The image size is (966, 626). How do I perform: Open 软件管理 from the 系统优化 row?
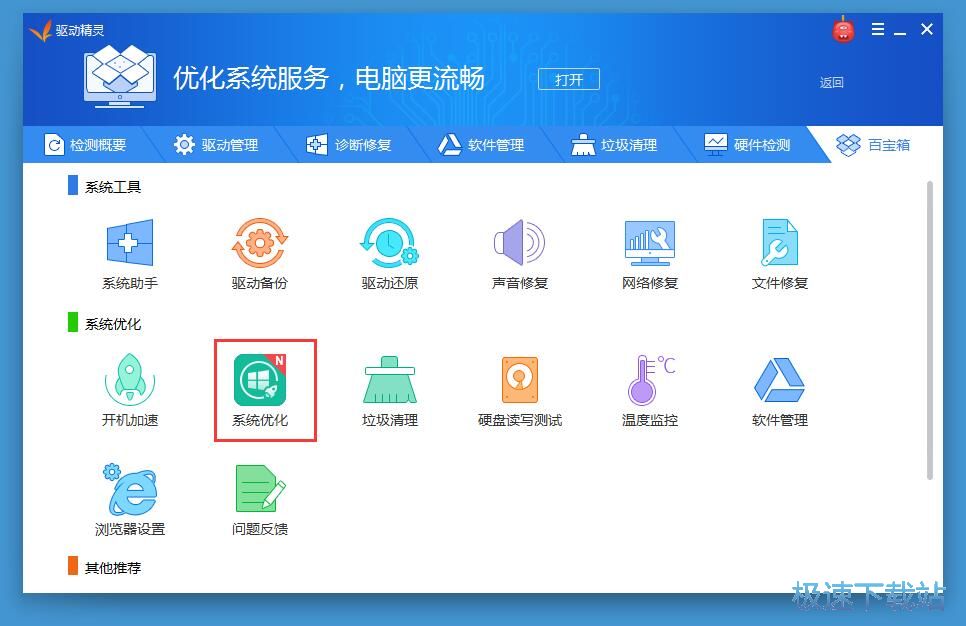tap(778, 388)
